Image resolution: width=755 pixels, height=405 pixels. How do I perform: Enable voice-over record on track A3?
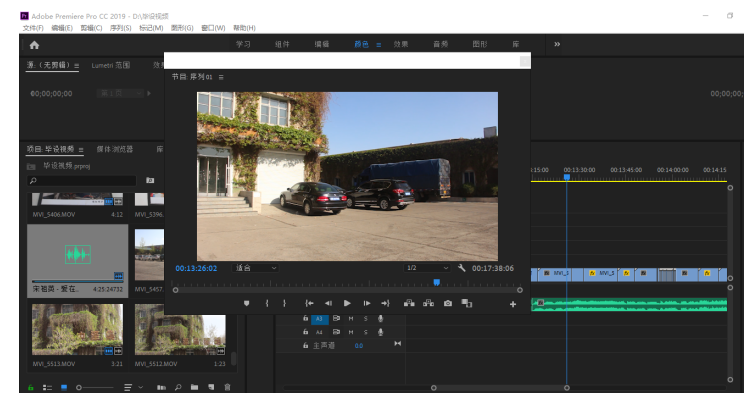(x=380, y=318)
